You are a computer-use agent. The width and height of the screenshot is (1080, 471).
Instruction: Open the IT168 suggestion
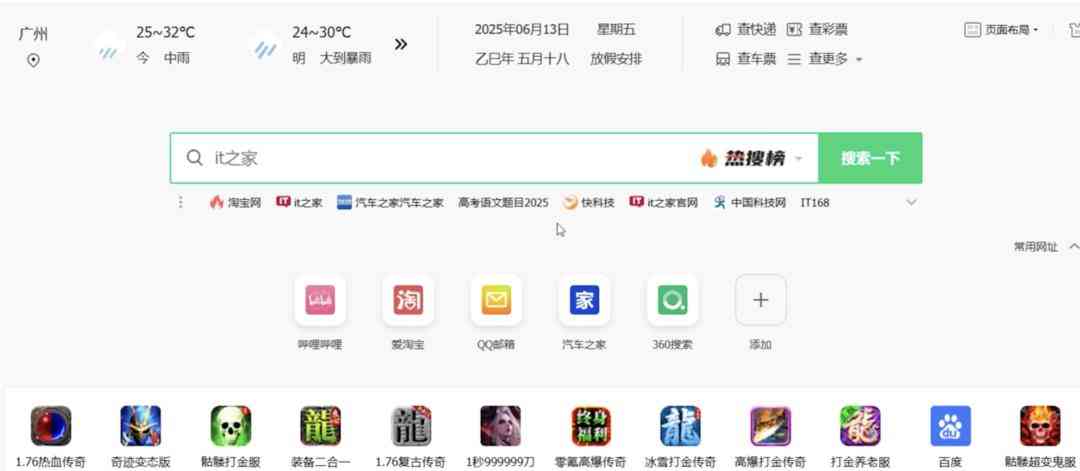[x=815, y=202]
